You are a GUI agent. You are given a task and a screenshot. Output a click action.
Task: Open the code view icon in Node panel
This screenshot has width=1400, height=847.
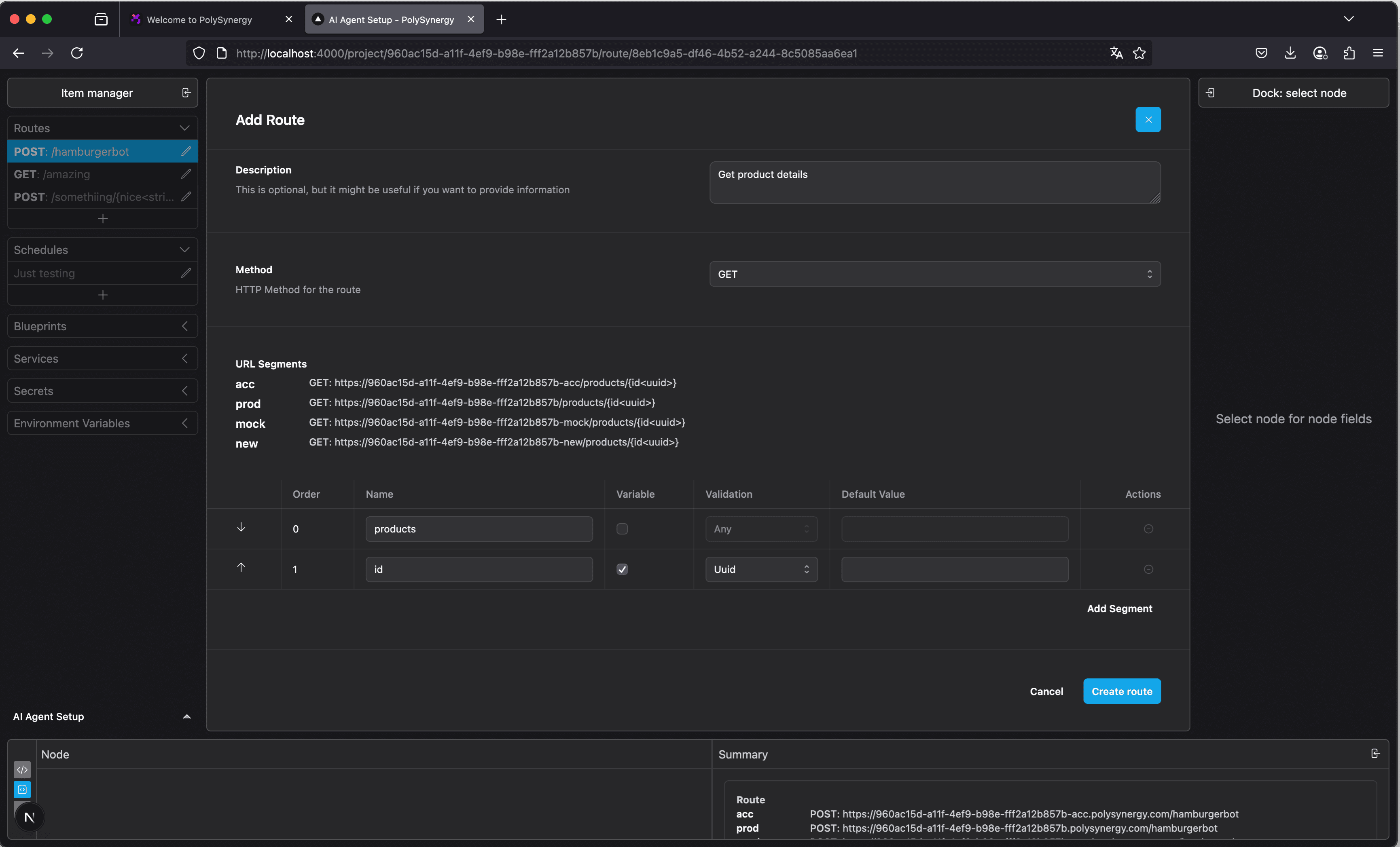point(22,770)
